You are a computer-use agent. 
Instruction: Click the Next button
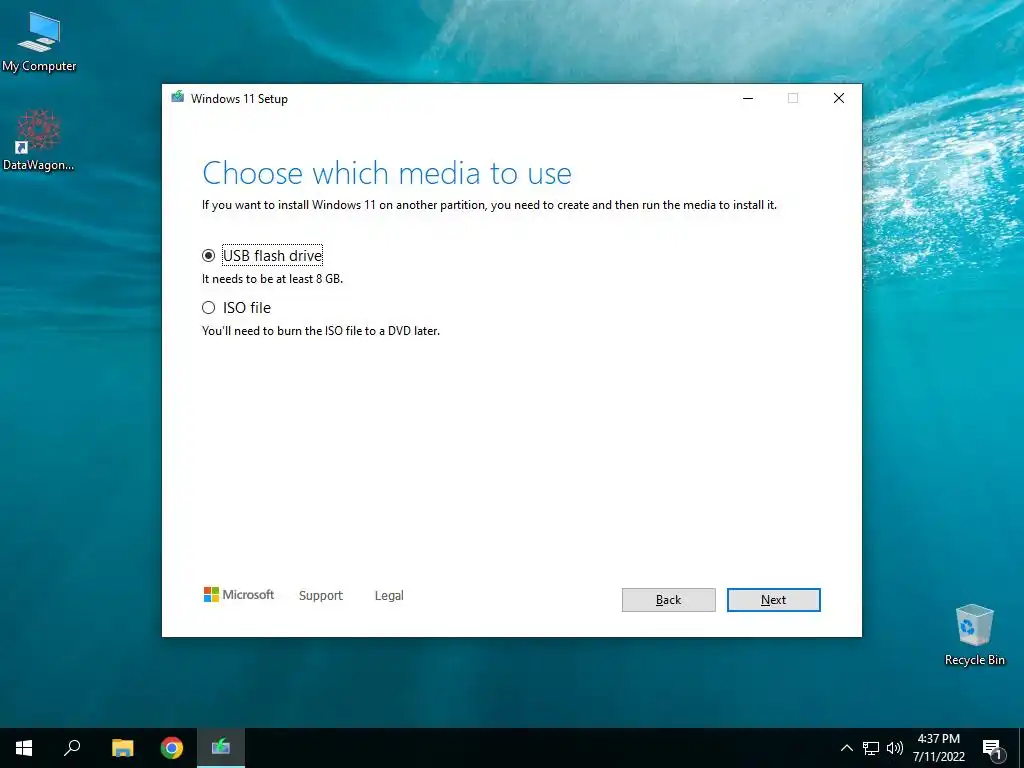click(x=773, y=600)
